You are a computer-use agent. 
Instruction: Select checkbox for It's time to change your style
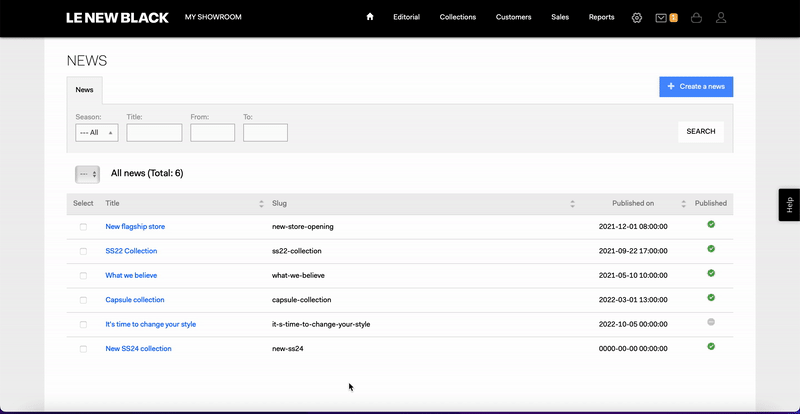83,325
